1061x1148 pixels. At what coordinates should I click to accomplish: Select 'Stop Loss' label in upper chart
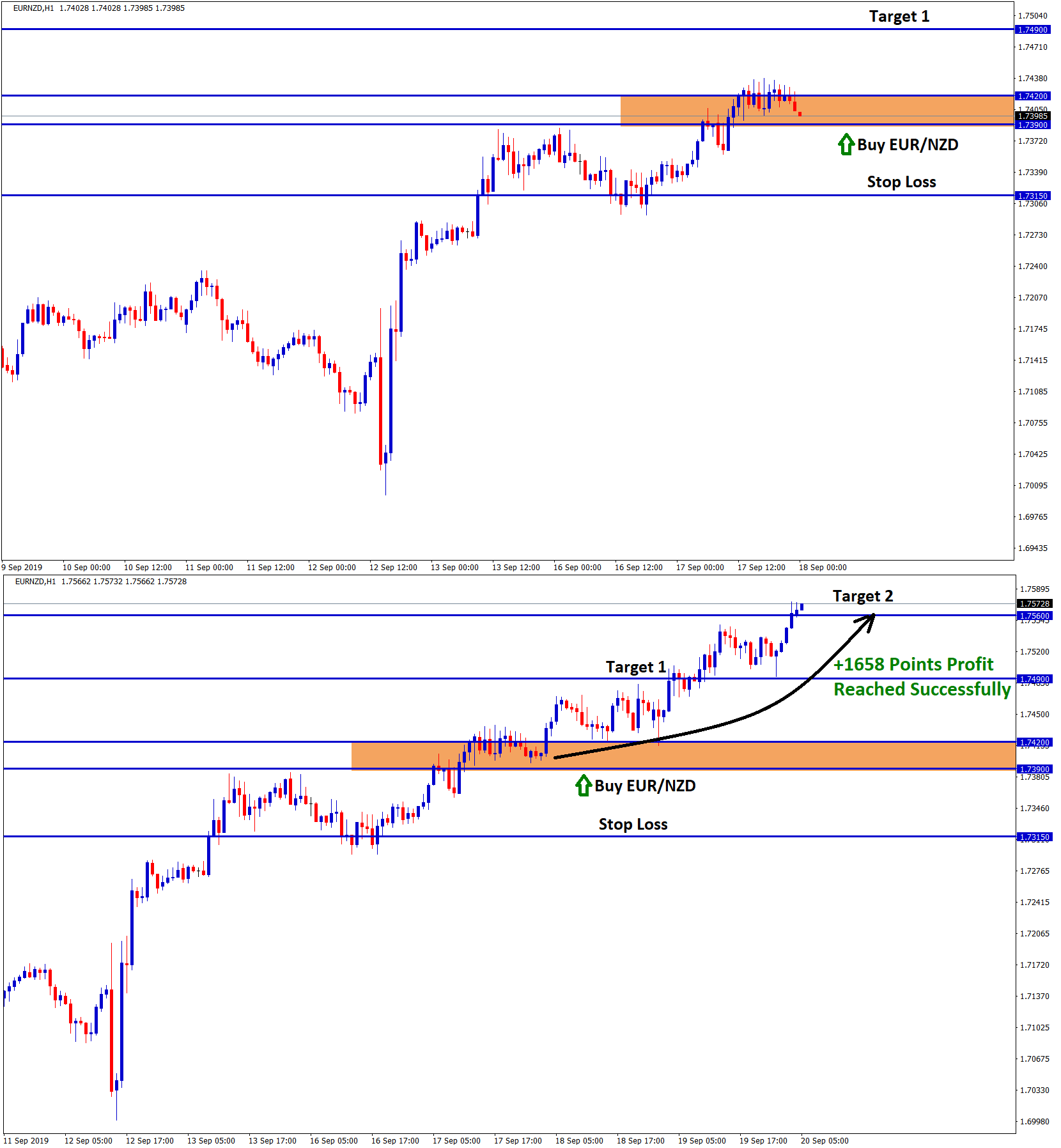click(x=901, y=182)
